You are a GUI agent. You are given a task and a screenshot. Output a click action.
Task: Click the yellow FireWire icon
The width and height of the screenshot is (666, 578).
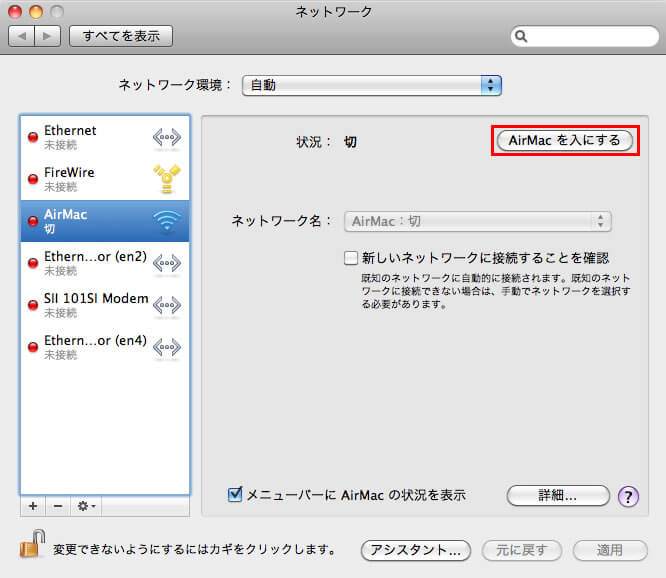(x=167, y=179)
